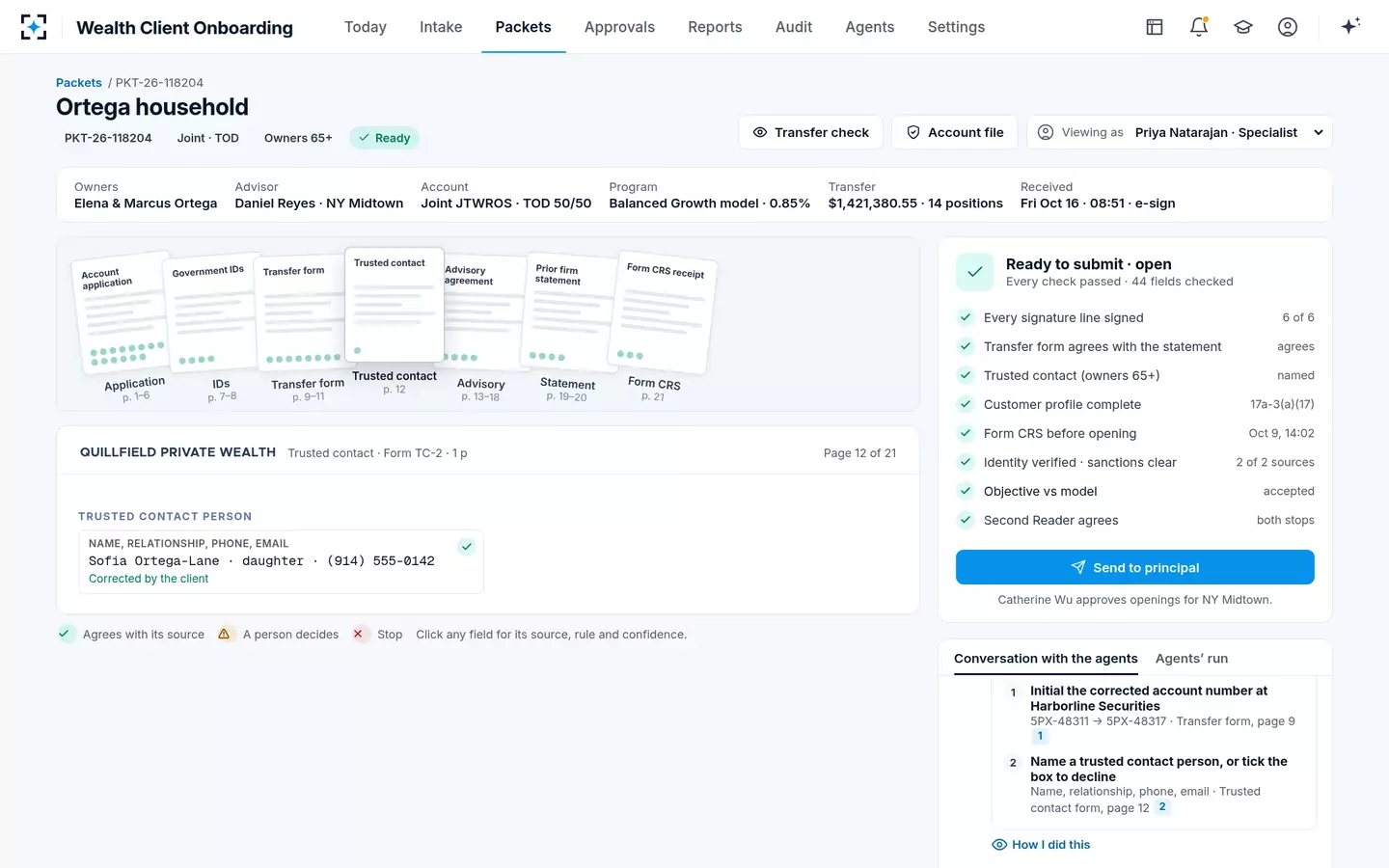Go to the Approvals tab
This screenshot has width=1389, height=868.
coord(619,27)
